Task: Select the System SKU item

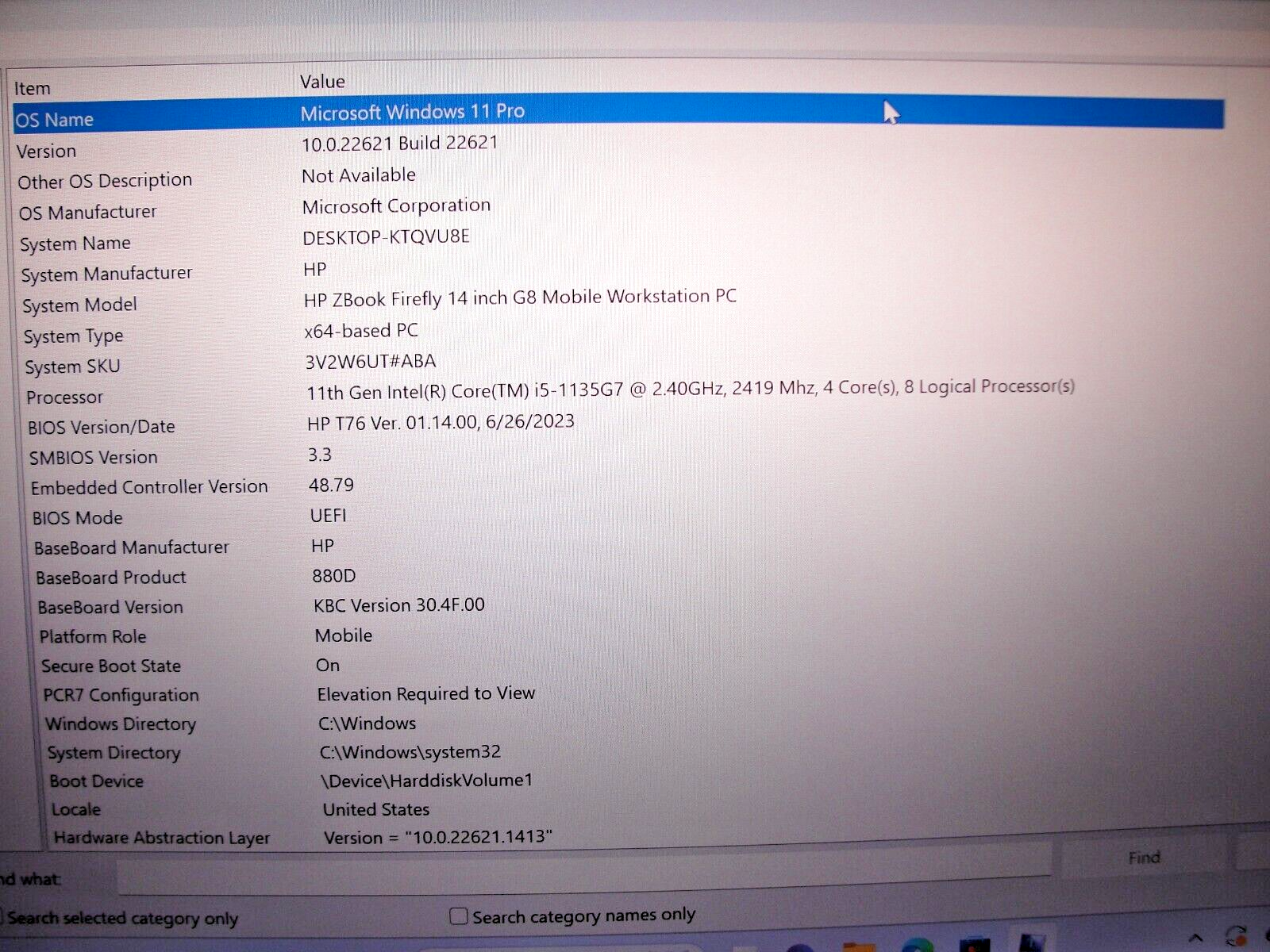Action: point(72,367)
